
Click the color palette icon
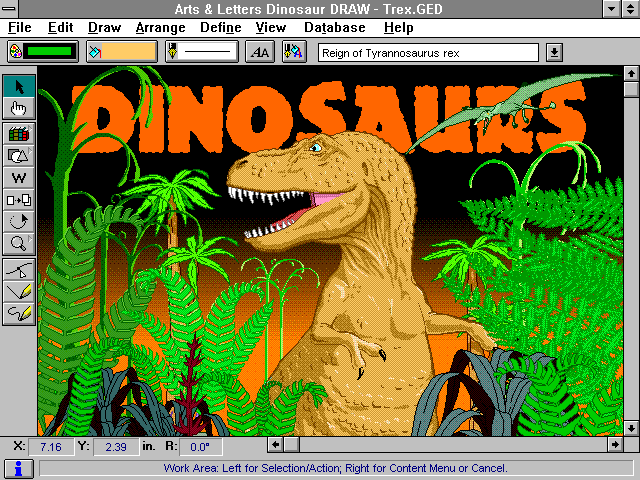[x=16, y=52]
